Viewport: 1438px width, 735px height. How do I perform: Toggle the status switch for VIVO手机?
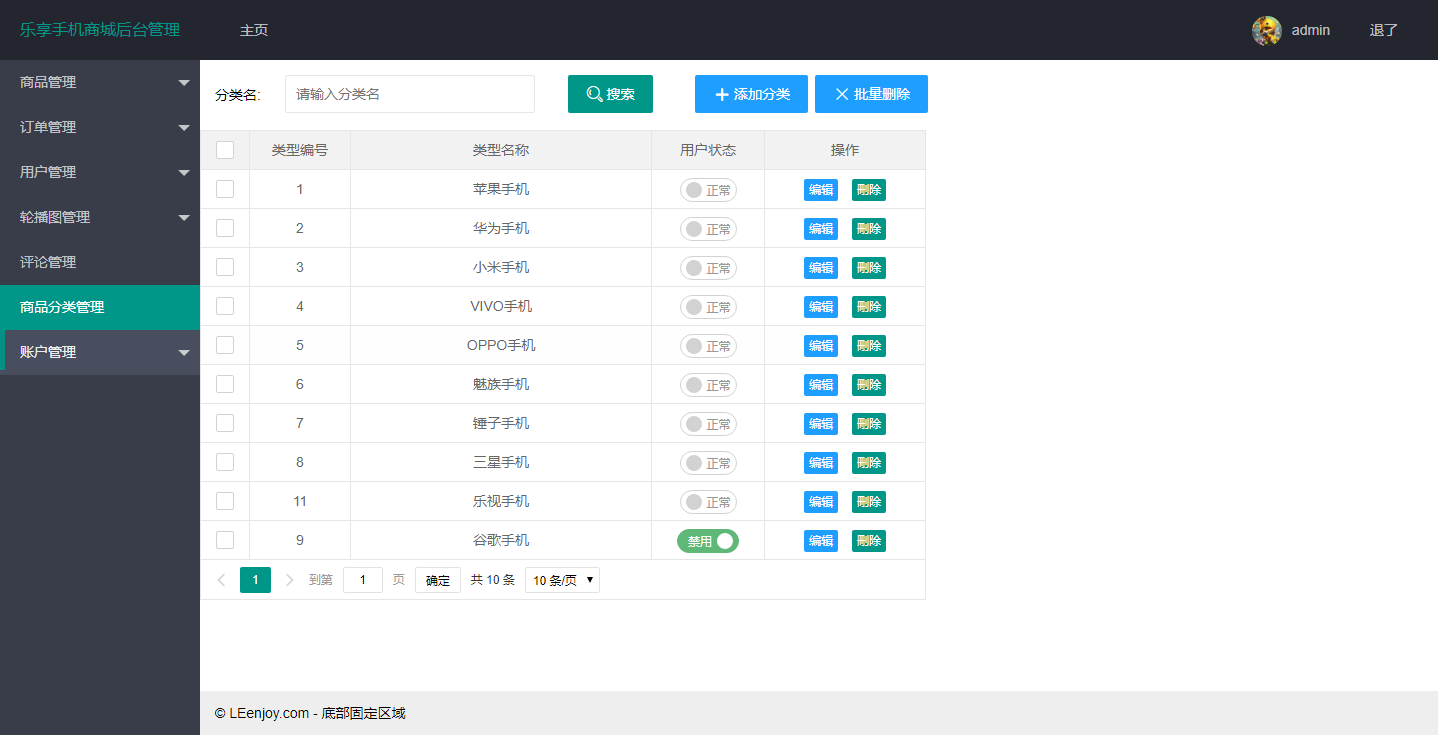pos(708,307)
